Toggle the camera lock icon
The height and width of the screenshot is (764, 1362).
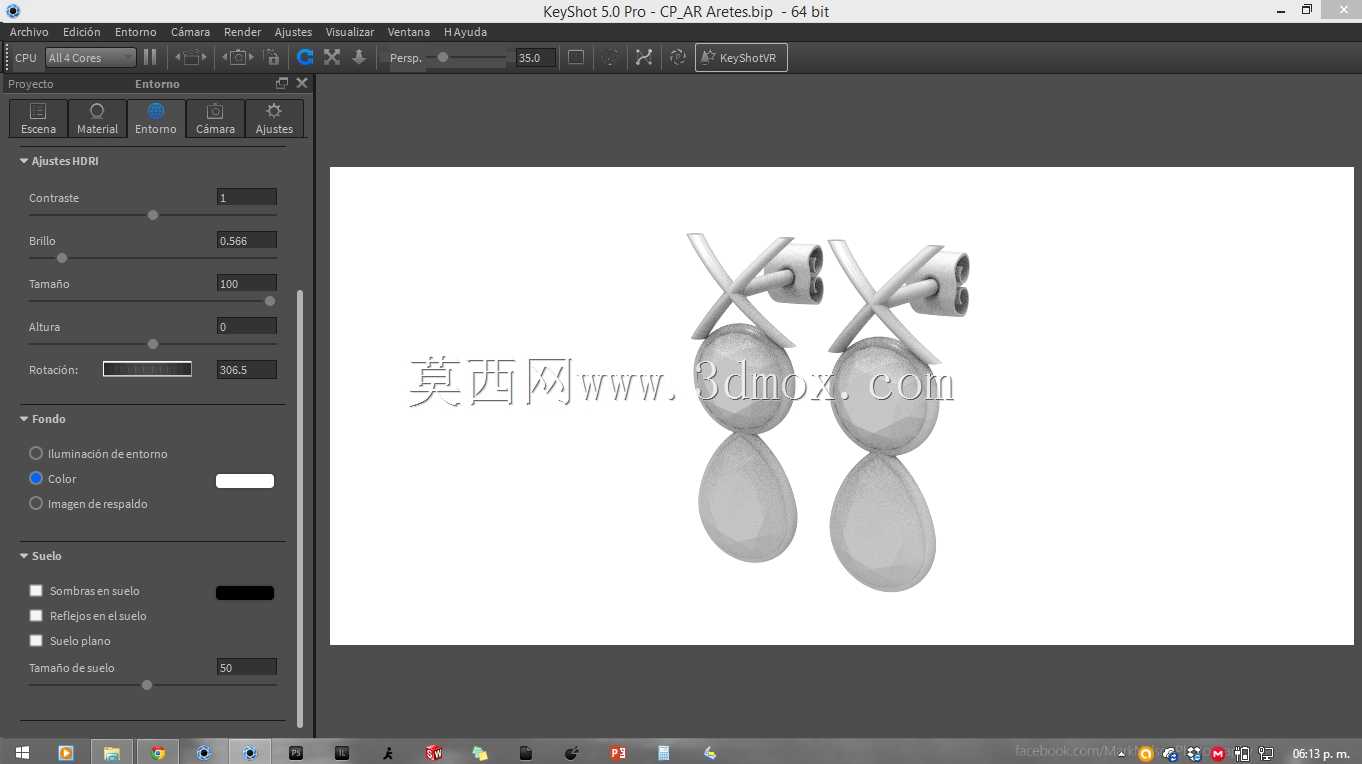272,57
